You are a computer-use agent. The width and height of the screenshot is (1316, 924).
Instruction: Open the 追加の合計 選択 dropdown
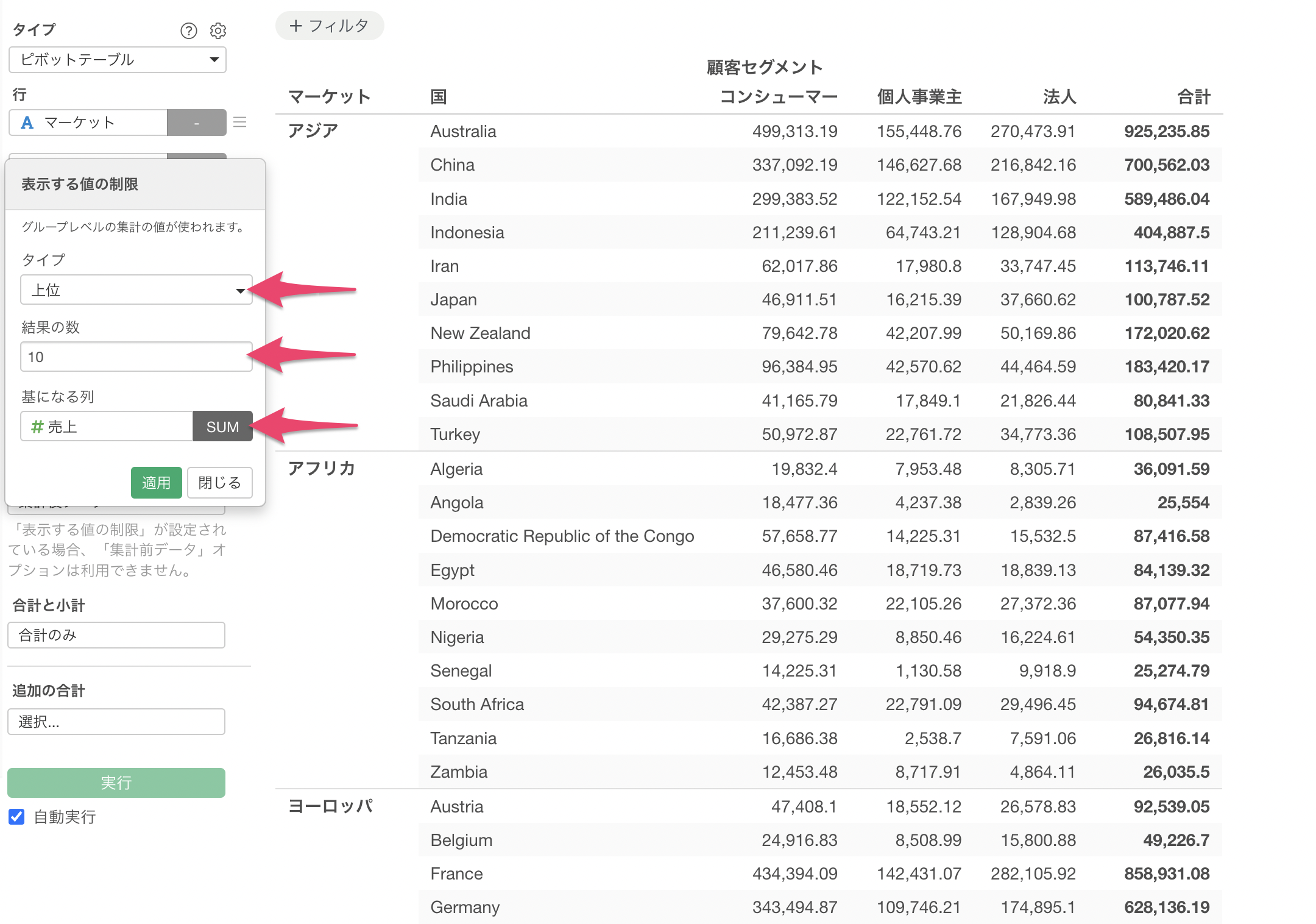(116, 722)
